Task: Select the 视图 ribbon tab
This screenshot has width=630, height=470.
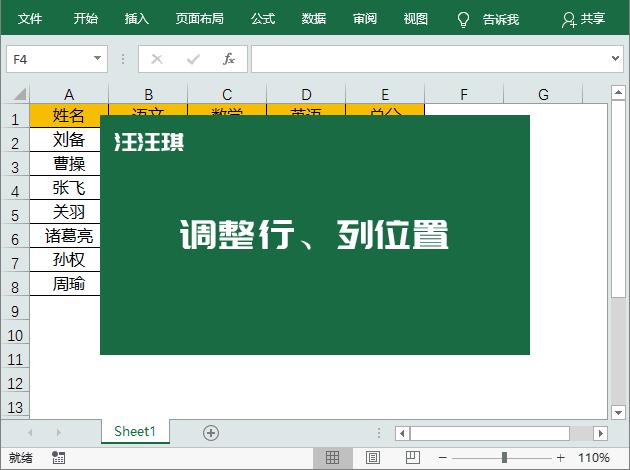Action: coord(416,18)
